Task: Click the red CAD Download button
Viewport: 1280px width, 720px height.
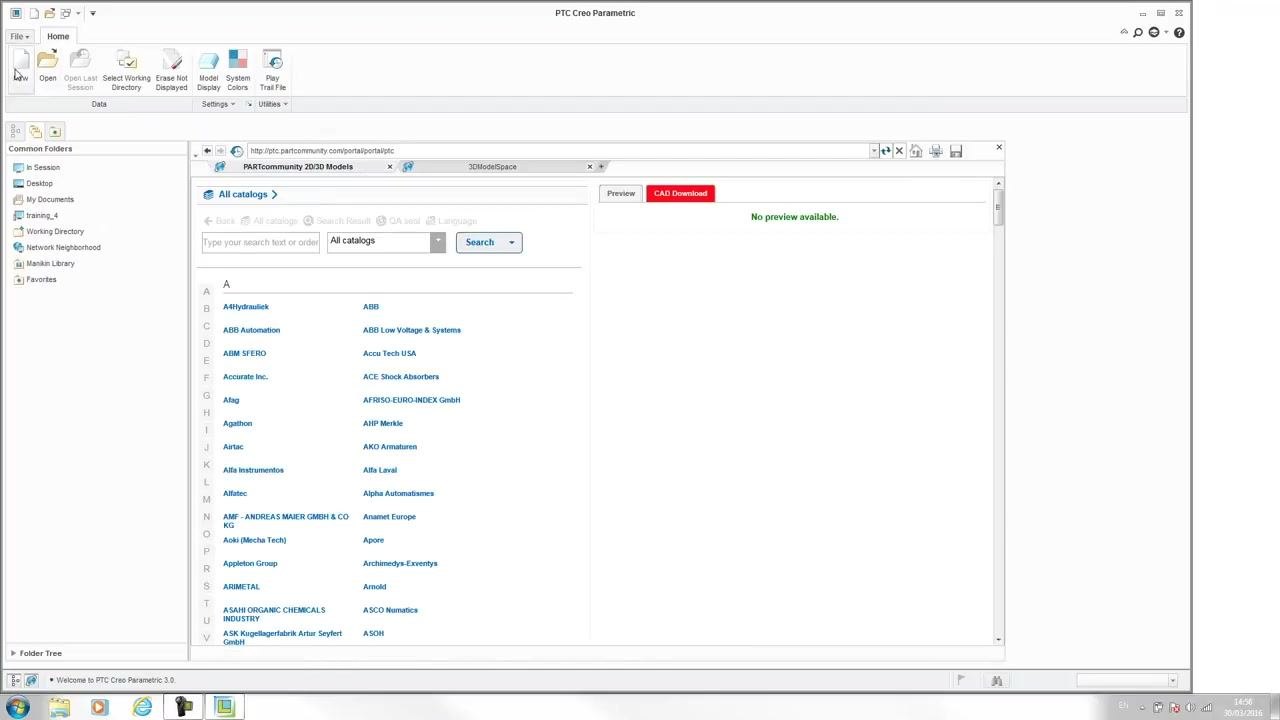Action: pyautogui.click(x=680, y=193)
